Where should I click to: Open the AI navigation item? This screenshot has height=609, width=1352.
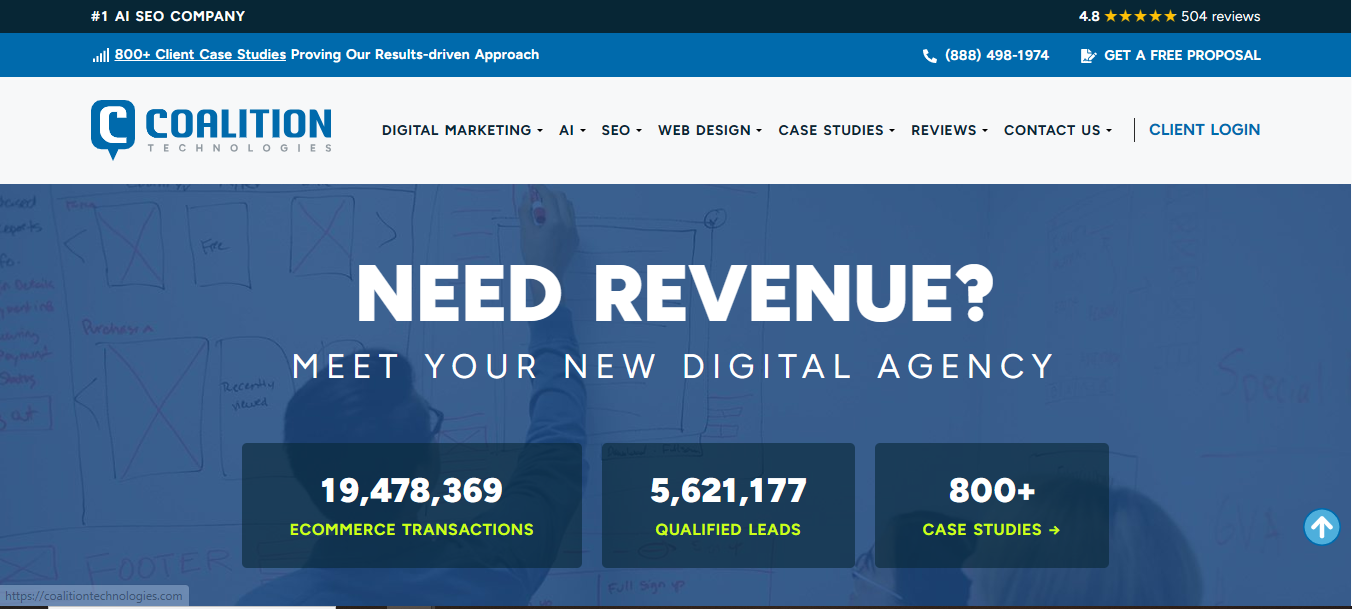pos(572,130)
